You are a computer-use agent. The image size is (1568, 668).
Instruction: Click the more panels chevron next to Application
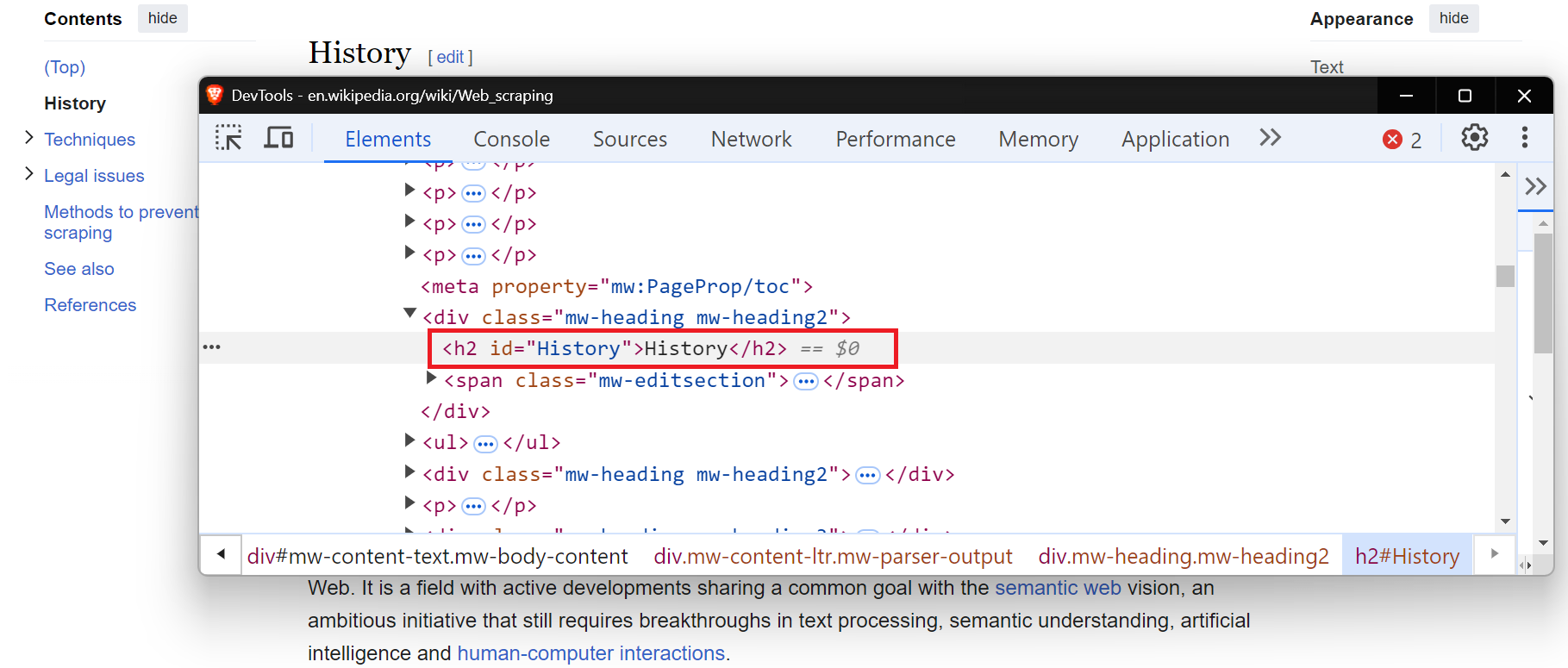1269,138
